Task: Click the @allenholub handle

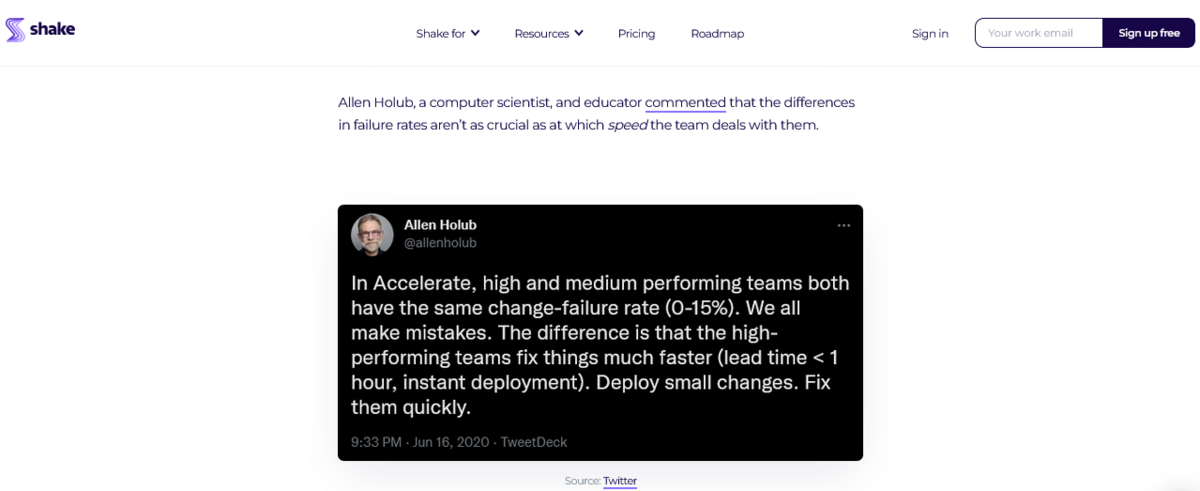Action: click(x=440, y=243)
